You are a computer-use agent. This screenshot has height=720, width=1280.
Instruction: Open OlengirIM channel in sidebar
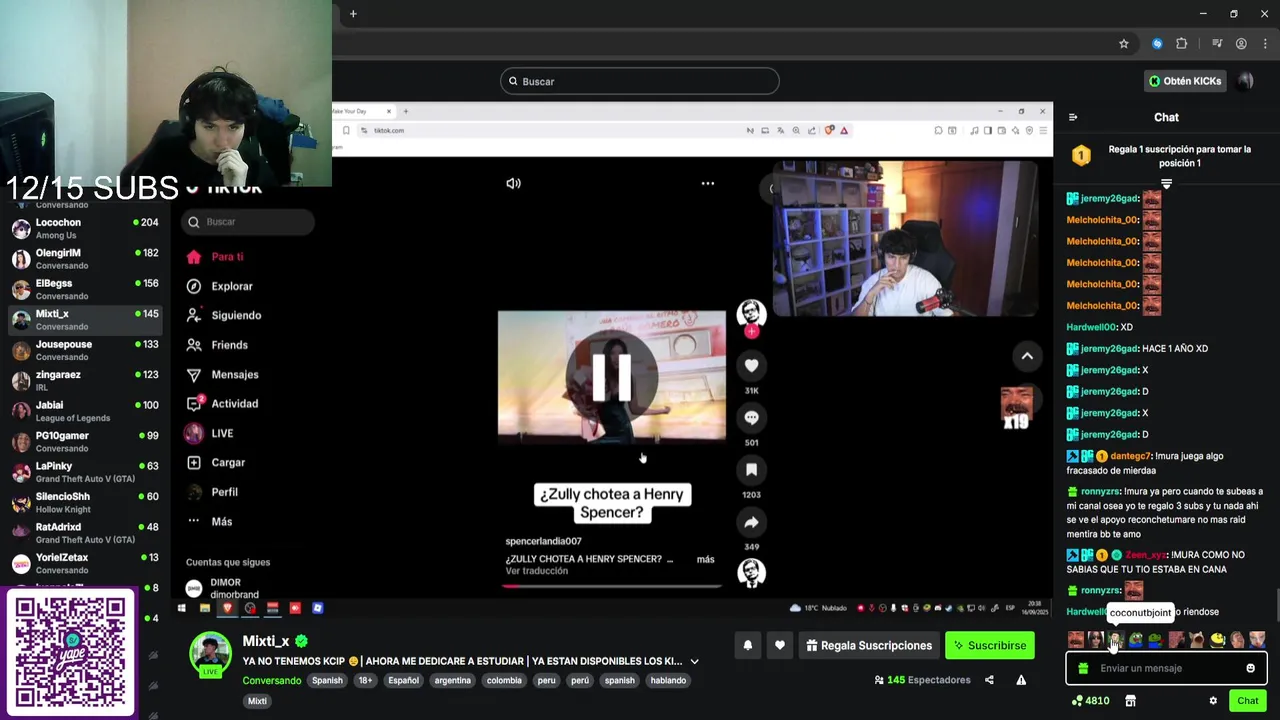click(x=85, y=259)
